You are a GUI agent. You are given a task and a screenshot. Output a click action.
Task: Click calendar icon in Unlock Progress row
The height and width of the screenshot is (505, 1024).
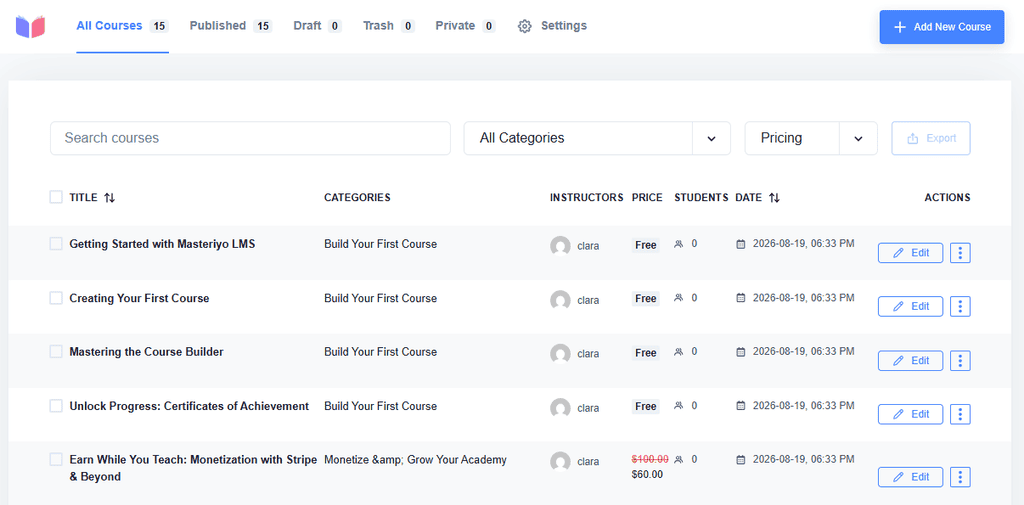coord(741,406)
